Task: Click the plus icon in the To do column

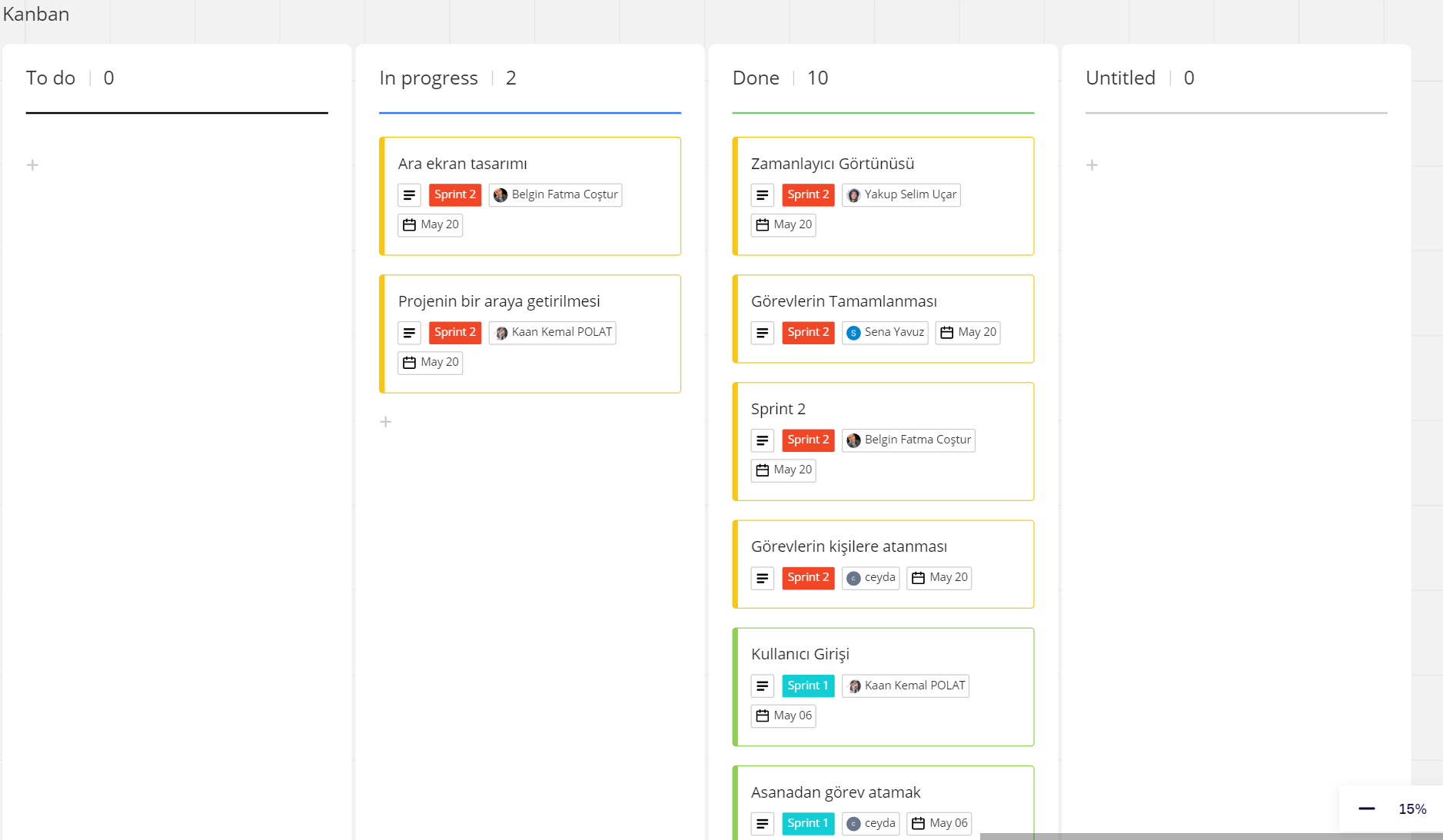Action: 33,164
